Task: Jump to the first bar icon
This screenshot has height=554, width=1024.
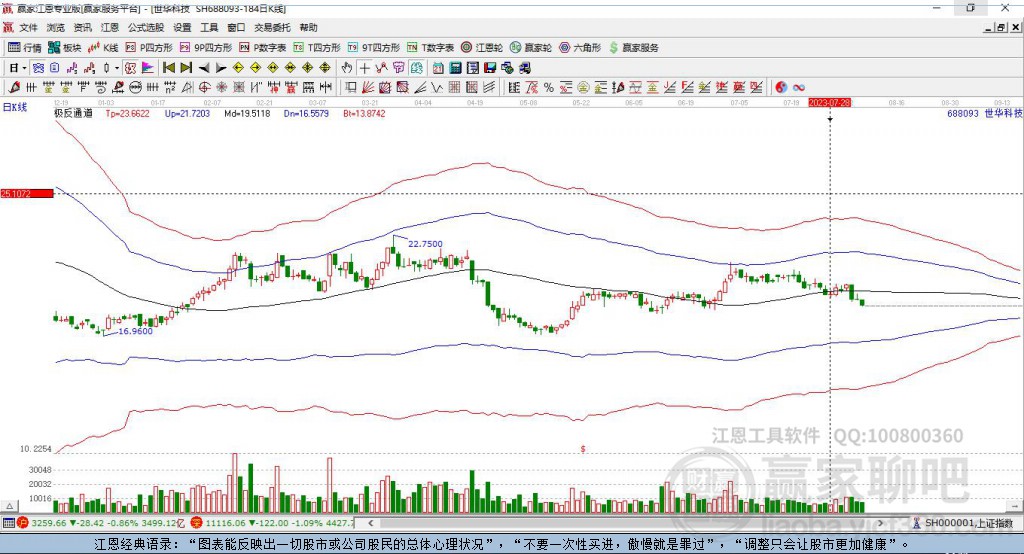Action: click(x=168, y=68)
